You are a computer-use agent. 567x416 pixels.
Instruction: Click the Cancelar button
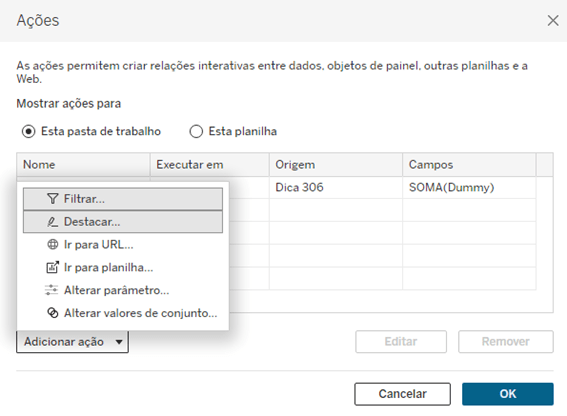click(x=402, y=394)
